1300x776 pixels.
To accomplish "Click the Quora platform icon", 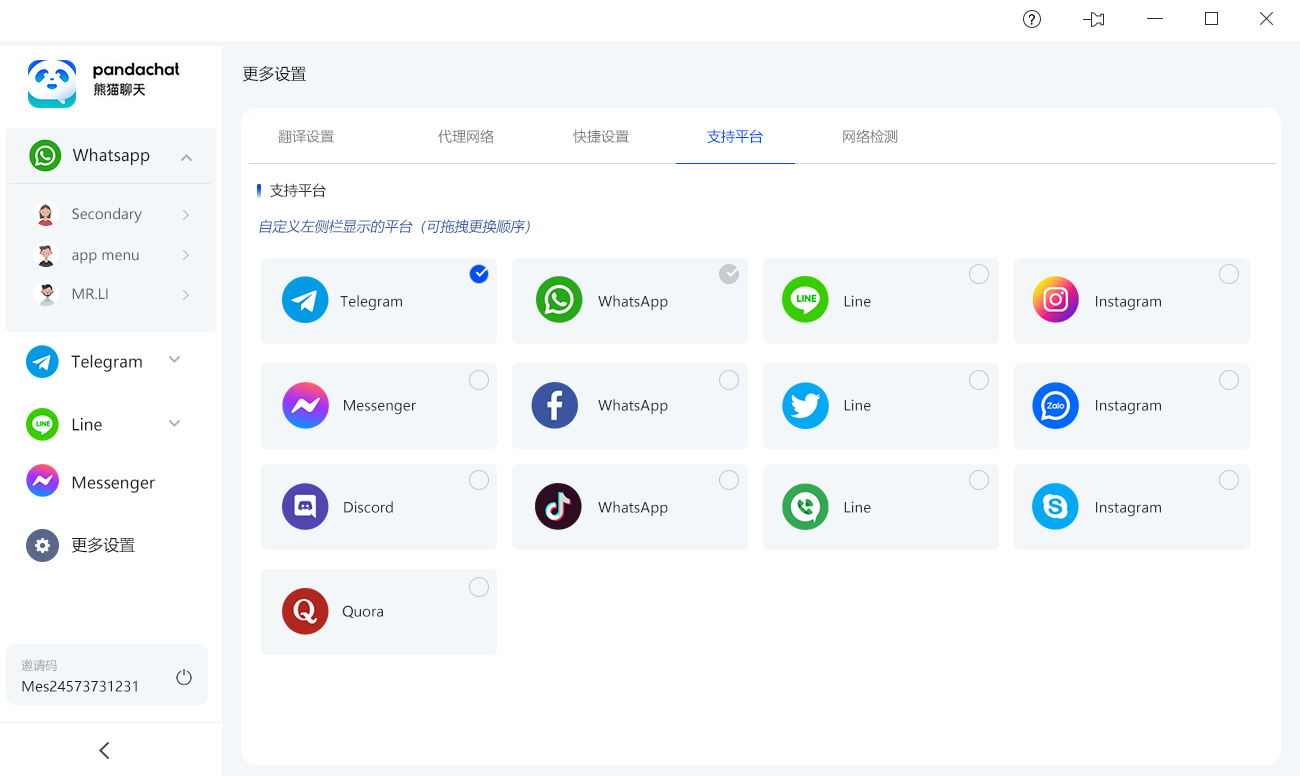I will coord(305,611).
